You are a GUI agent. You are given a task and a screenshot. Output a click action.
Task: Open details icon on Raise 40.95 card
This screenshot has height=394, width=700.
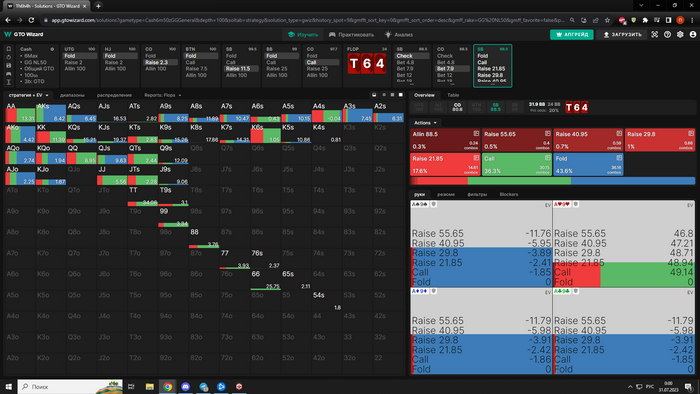click(x=619, y=133)
